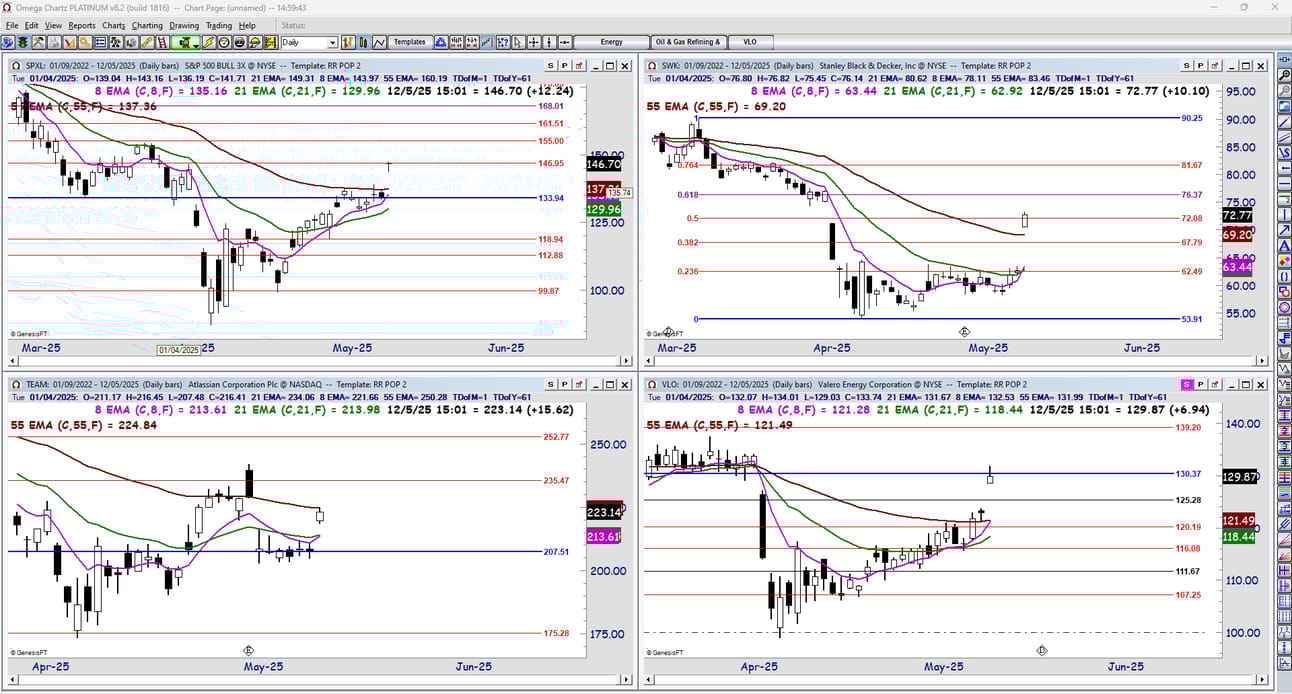Toggle the pink S button on VLO chart
This screenshot has height=694, width=1292.
point(1187,384)
